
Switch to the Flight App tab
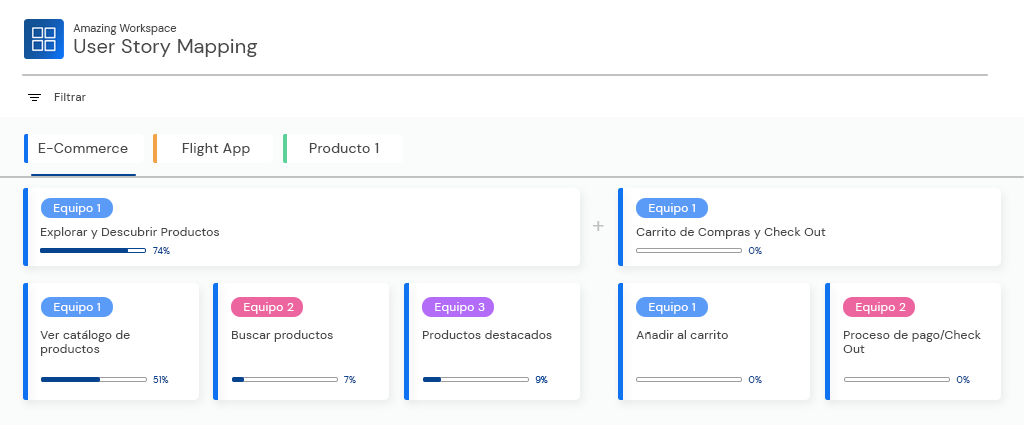[214, 148]
